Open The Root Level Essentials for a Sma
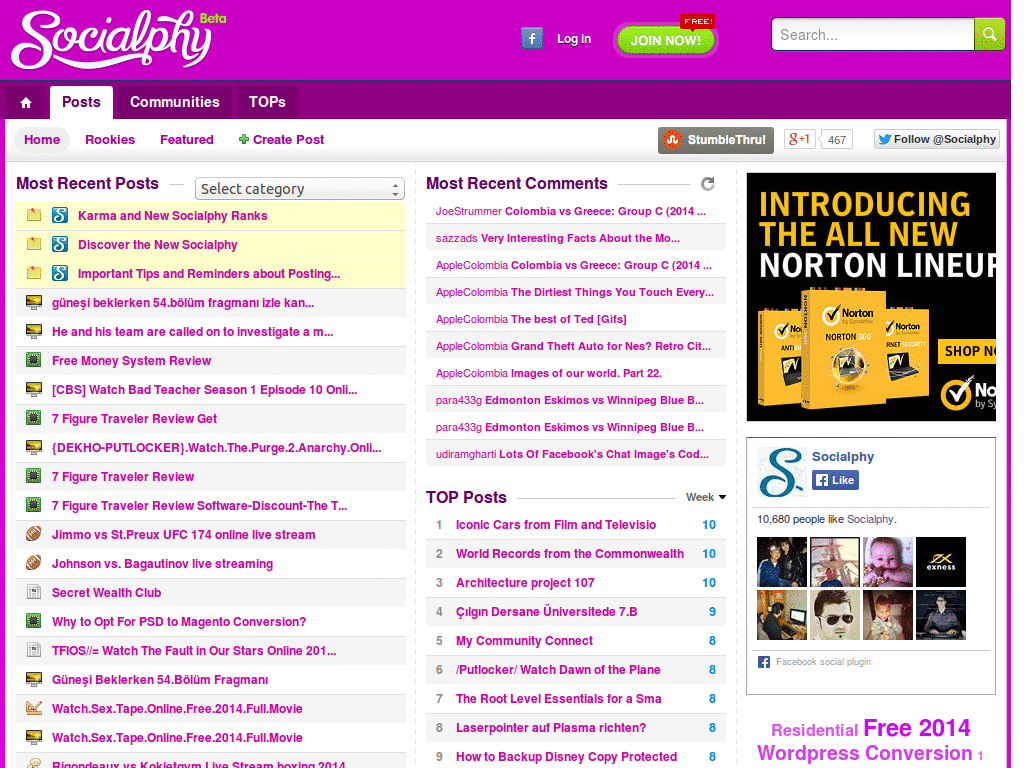Viewport: 1024px width, 768px height. (x=558, y=699)
